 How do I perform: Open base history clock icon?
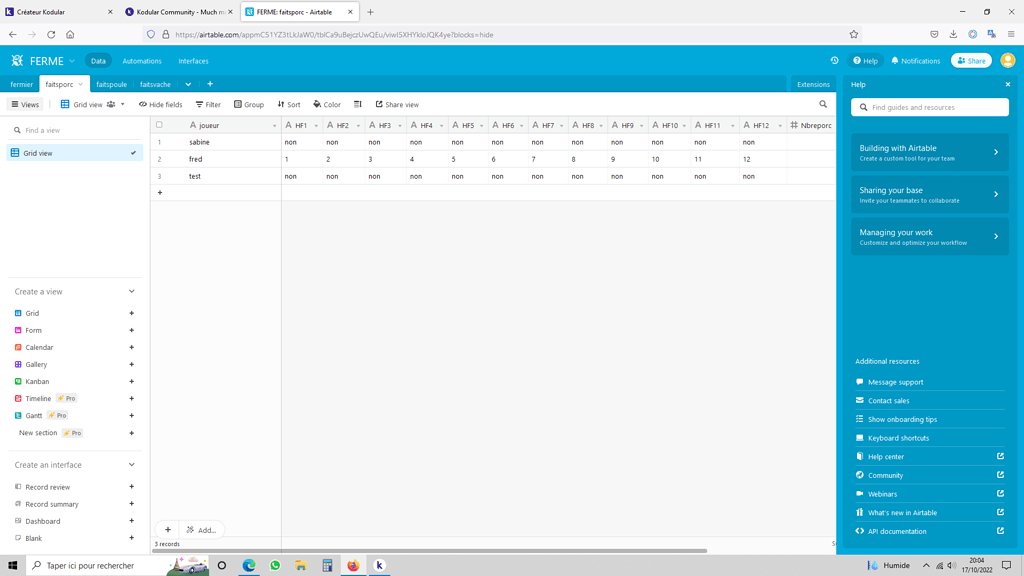click(834, 60)
